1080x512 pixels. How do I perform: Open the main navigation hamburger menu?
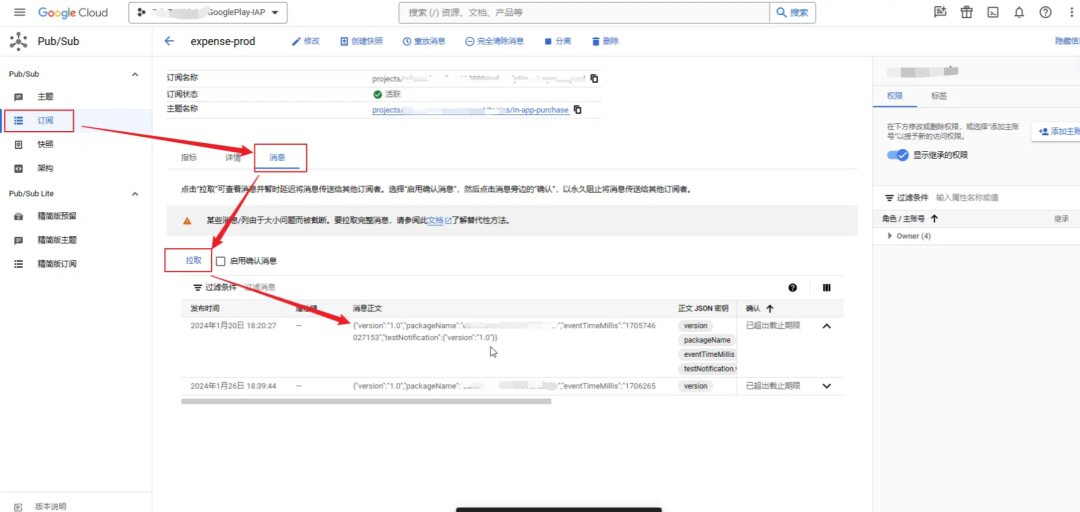[x=19, y=12]
